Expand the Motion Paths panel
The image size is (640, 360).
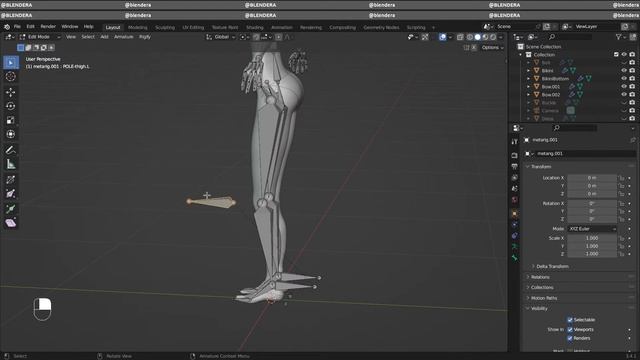543,298
